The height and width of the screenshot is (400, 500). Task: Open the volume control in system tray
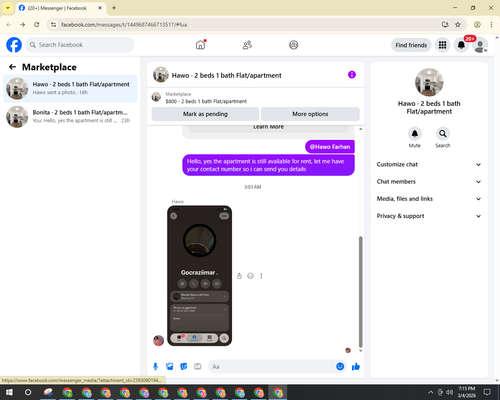[x=449, y=392]
